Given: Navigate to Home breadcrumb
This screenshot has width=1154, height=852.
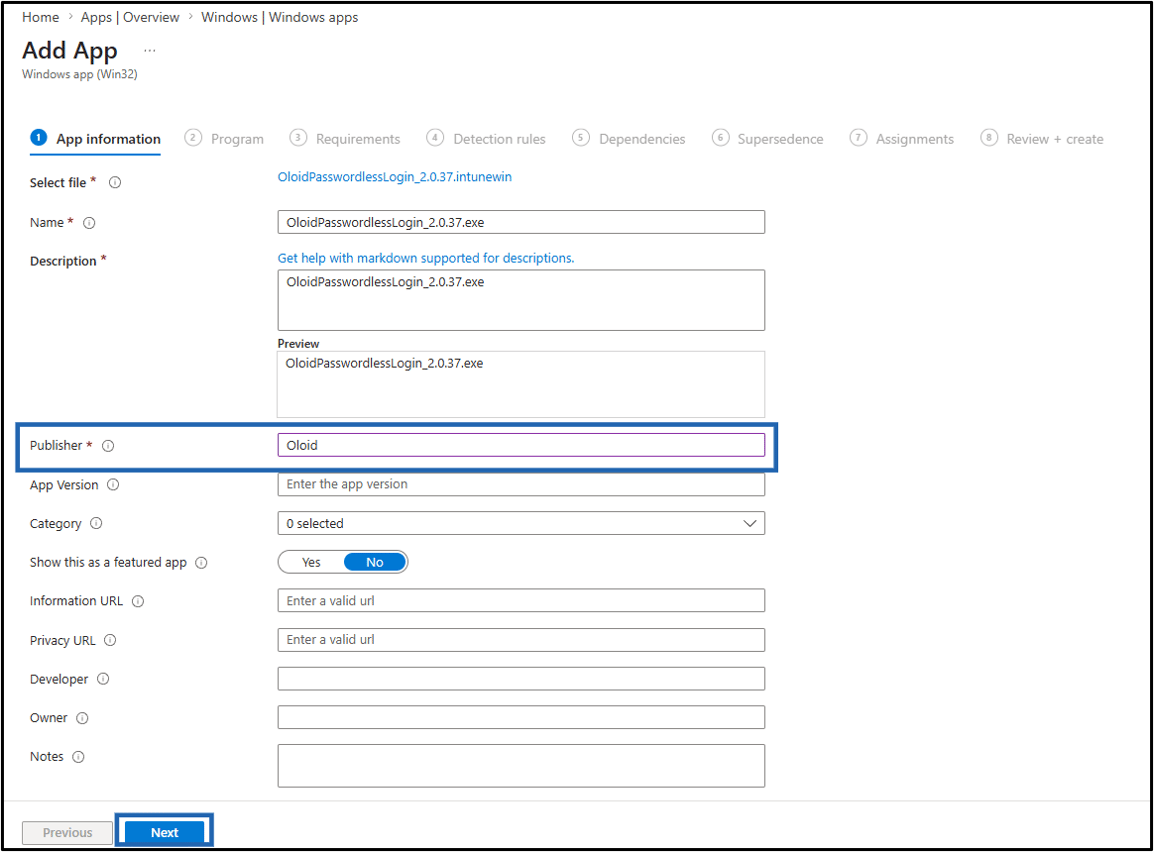Looking at the screenshot, I should point(40,17).
